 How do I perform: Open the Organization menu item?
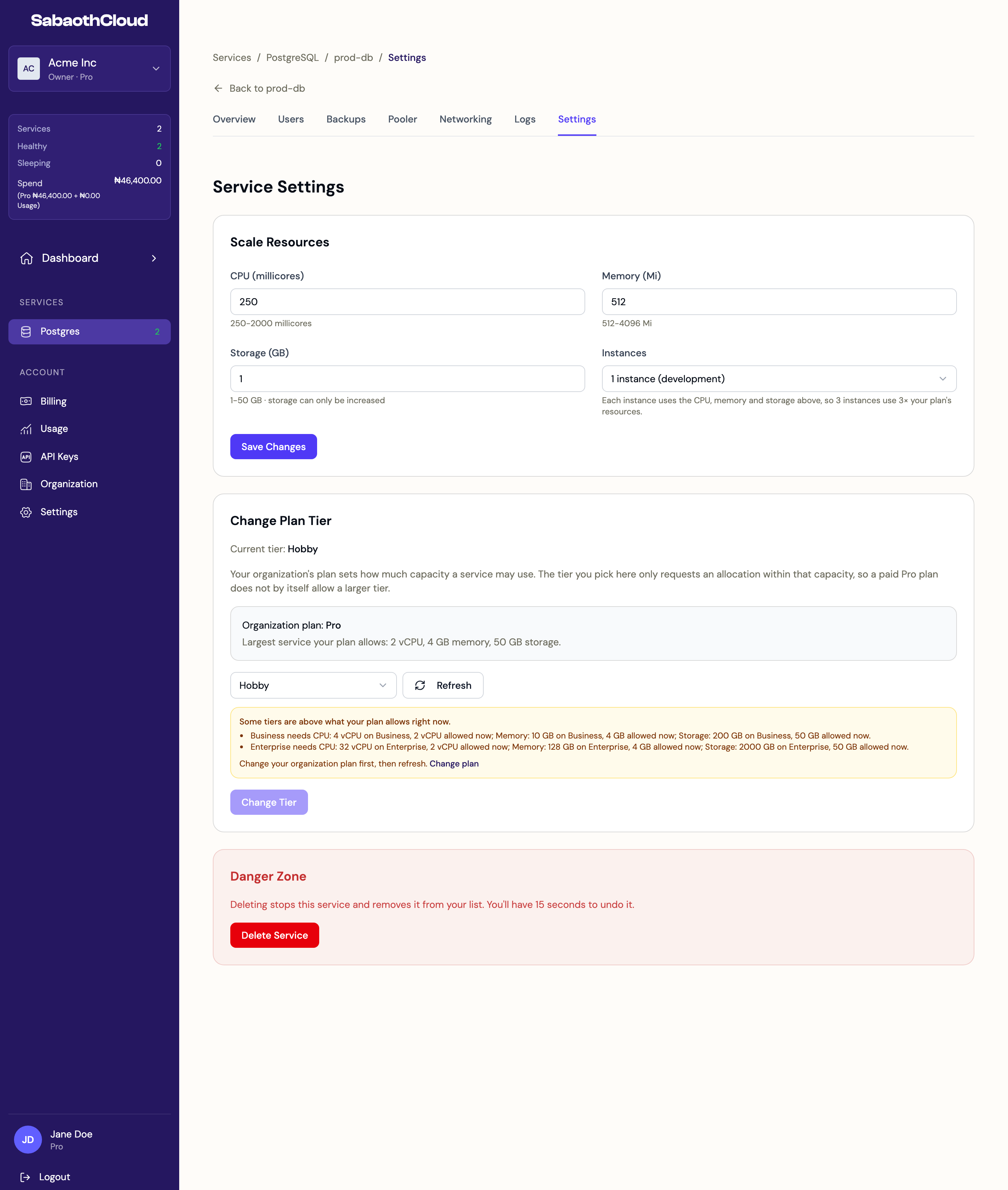click(90, 484)
